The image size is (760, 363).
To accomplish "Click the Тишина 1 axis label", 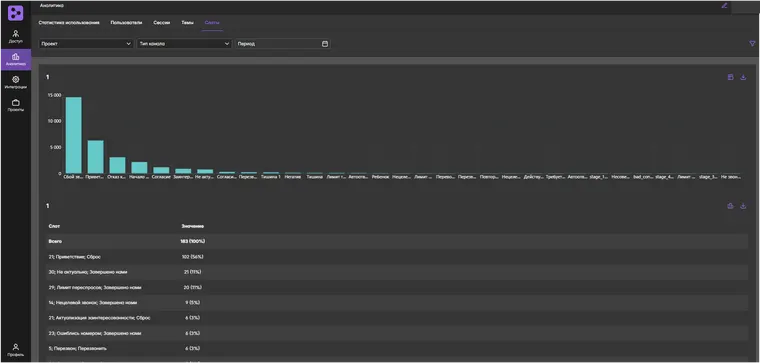I will click(270, 177).
